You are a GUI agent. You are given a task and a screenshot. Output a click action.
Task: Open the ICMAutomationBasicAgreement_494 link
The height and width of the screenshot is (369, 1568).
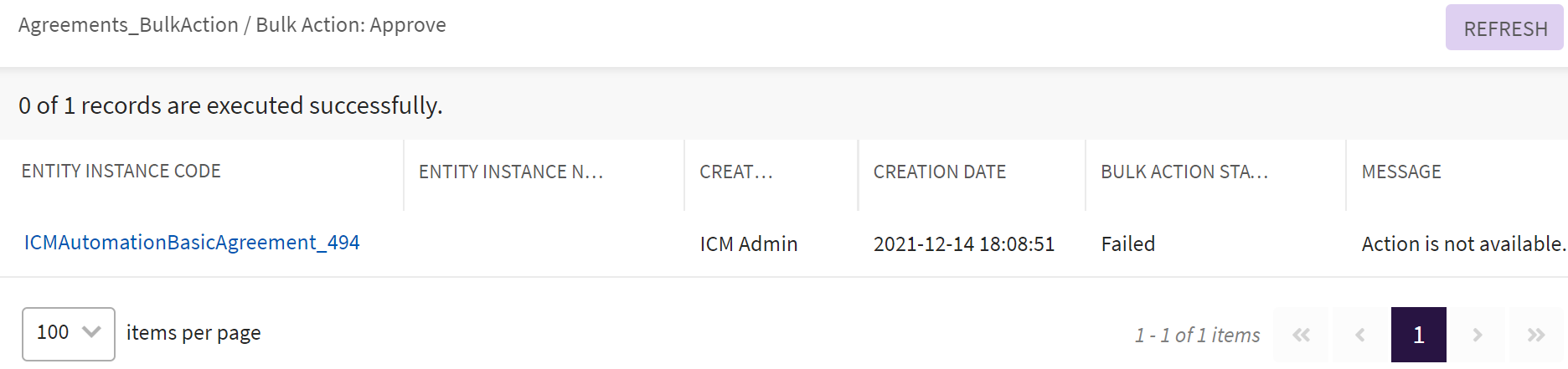pyautogui.click(x=192, y=243)
